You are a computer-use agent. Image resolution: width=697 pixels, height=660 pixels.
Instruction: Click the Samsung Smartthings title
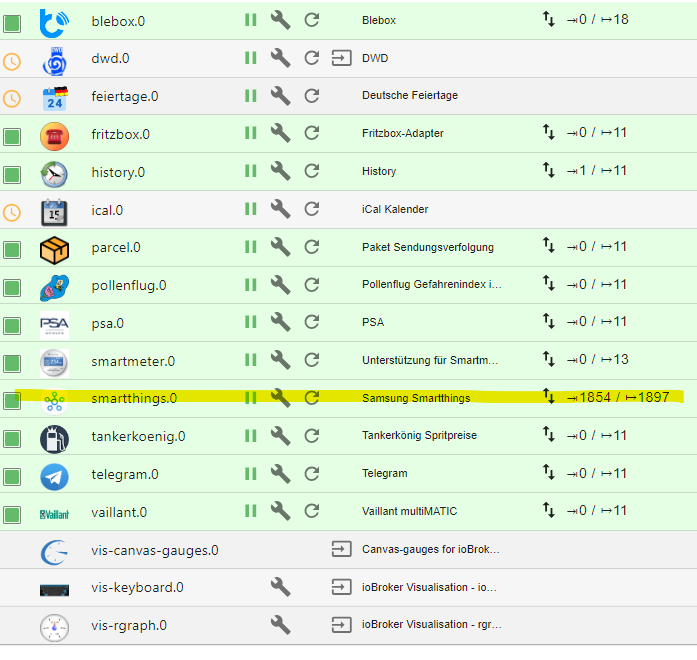point(415,398)
